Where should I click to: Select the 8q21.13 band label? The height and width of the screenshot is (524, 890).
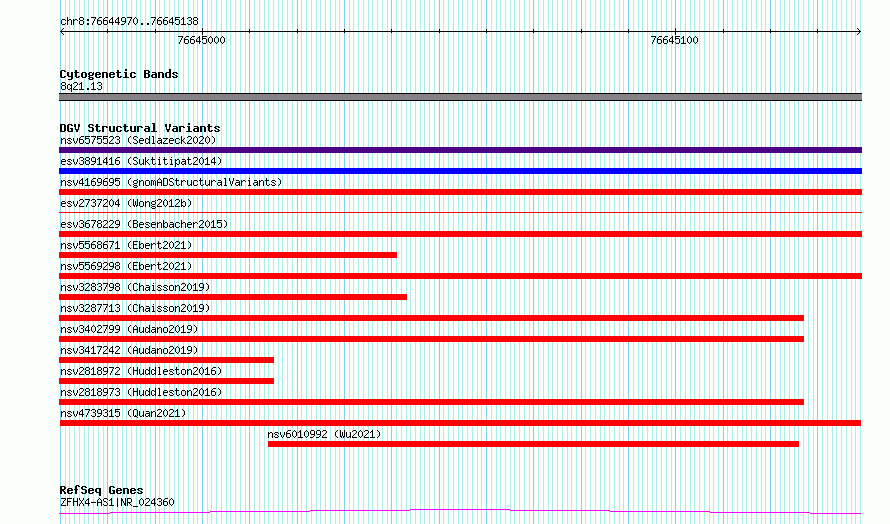(x=81, y=86)
